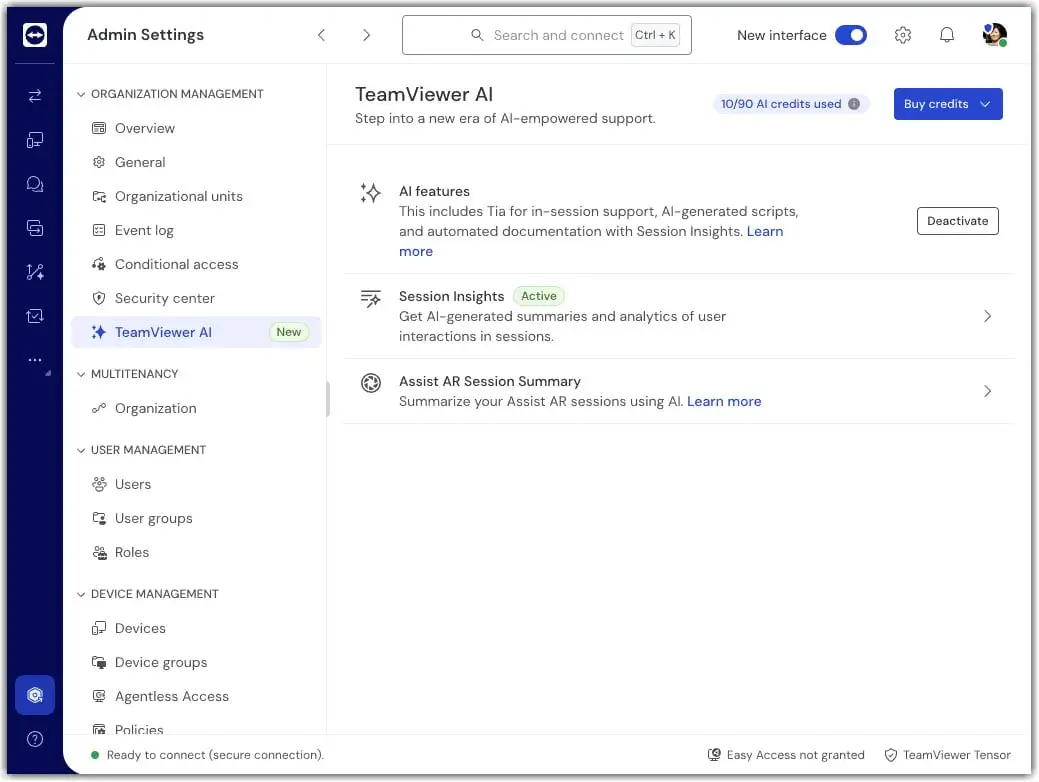Follow Learn more link under AI features
Image resolution: width=1039 pixels, height=782 pixels.
tap(765, 231)
